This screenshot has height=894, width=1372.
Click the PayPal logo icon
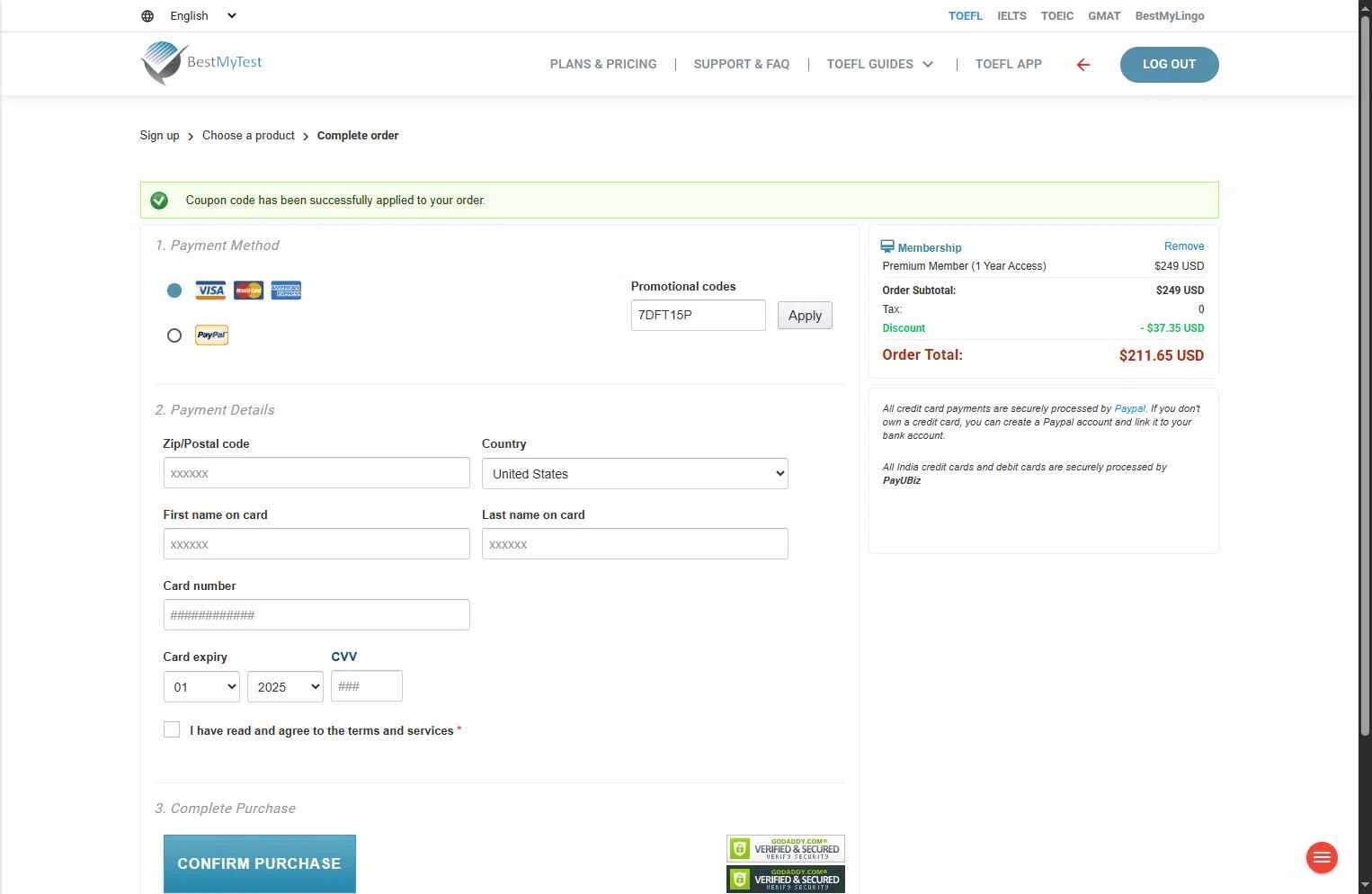[212, 335]
